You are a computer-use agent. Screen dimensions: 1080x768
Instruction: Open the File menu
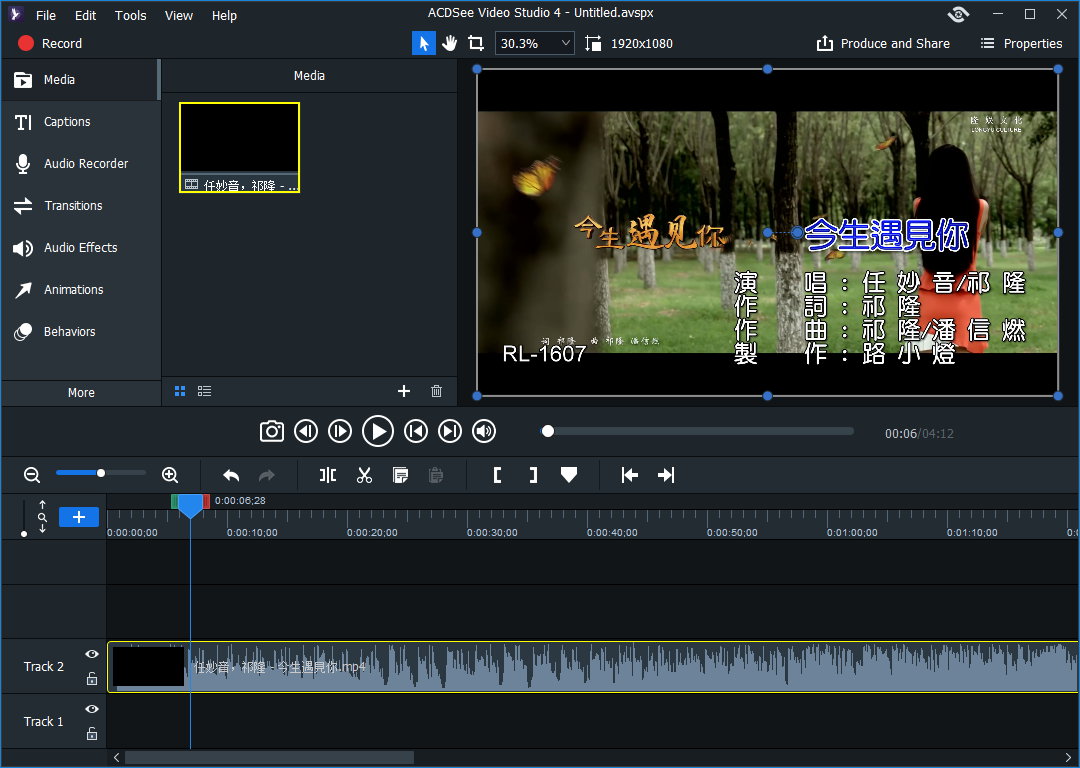45,15
